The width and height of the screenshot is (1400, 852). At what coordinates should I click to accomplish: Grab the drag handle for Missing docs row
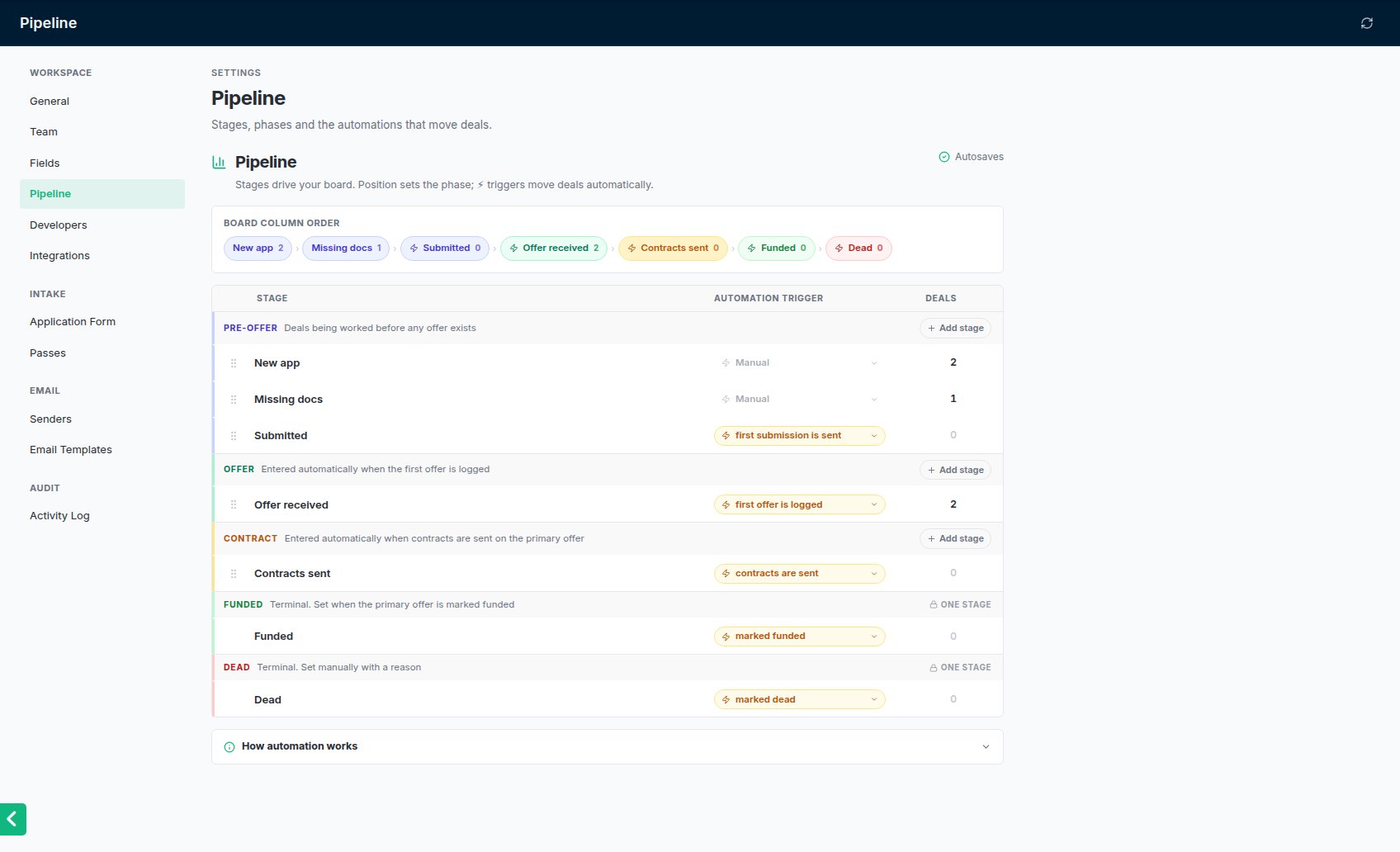(234, 400)
